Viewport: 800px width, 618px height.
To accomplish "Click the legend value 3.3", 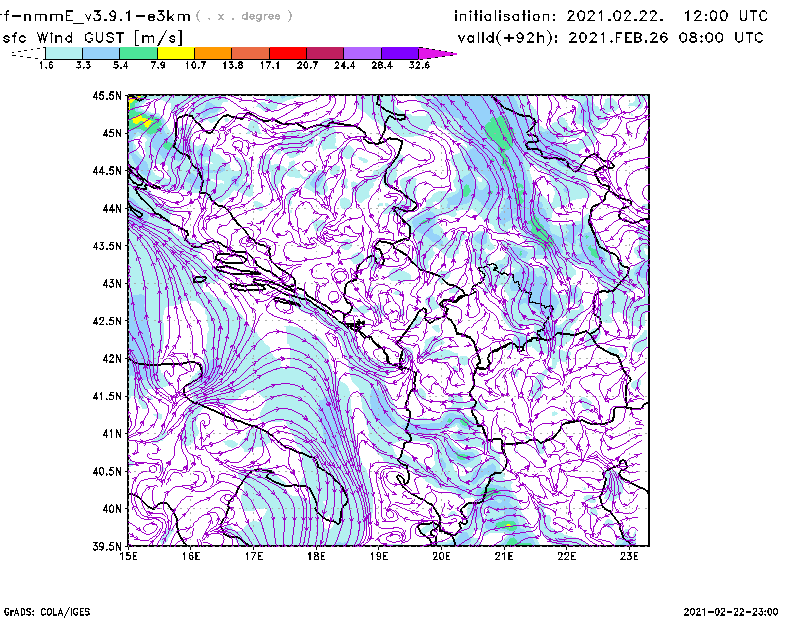I will [83, 65].
